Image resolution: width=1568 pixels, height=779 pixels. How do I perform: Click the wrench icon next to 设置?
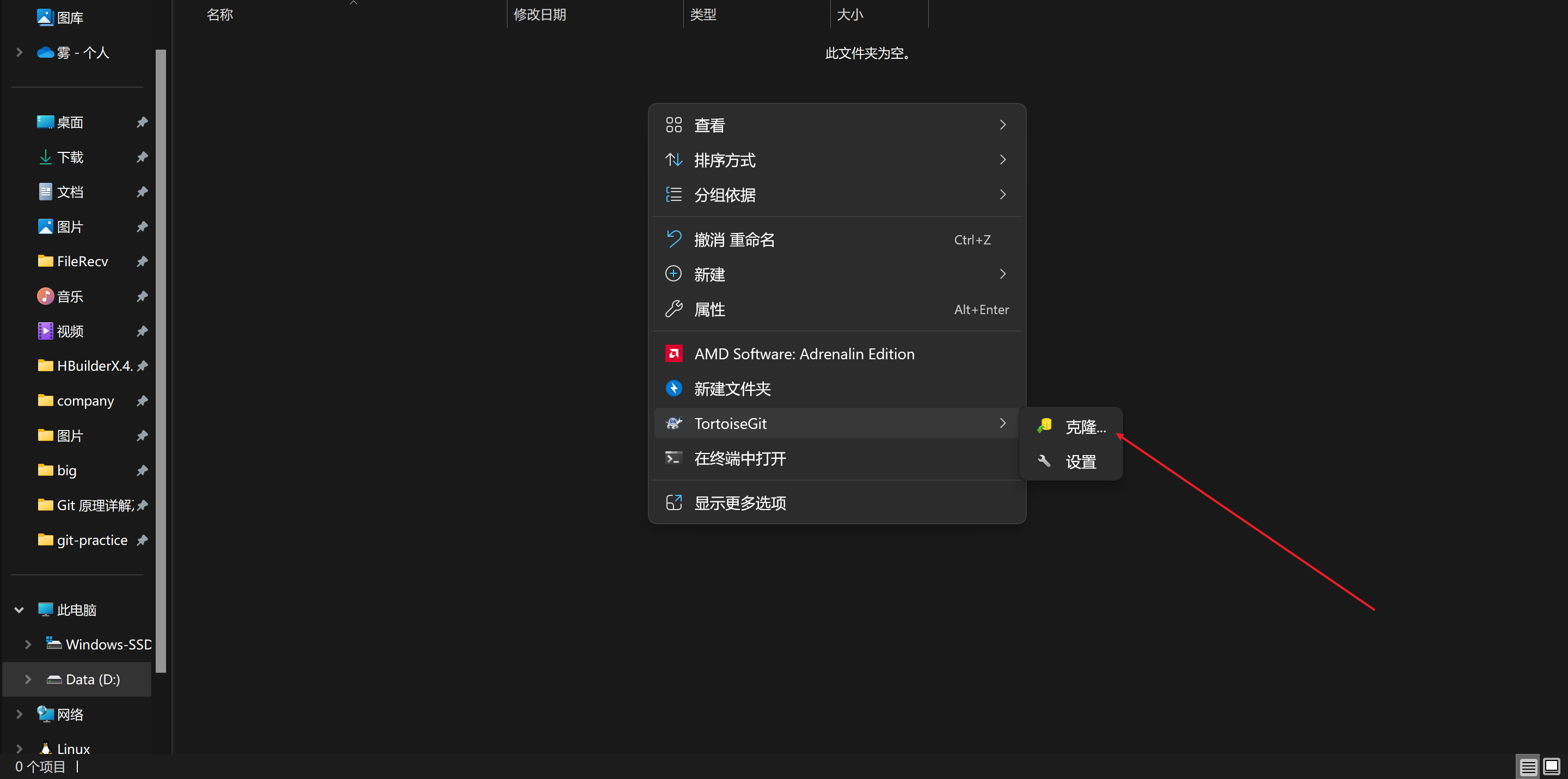point(1045,461)
